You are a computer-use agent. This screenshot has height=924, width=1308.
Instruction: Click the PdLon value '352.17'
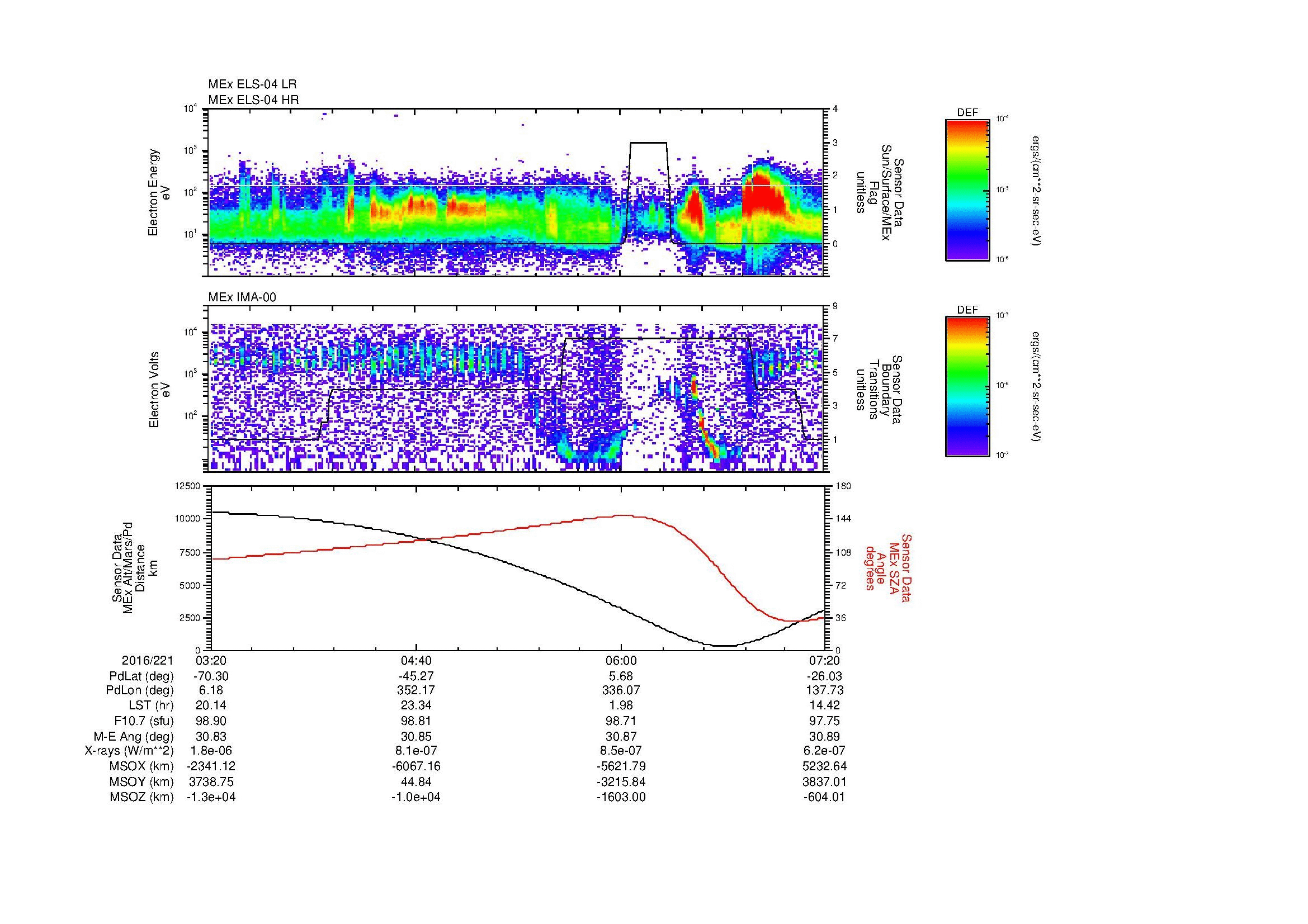pos(417,690)
